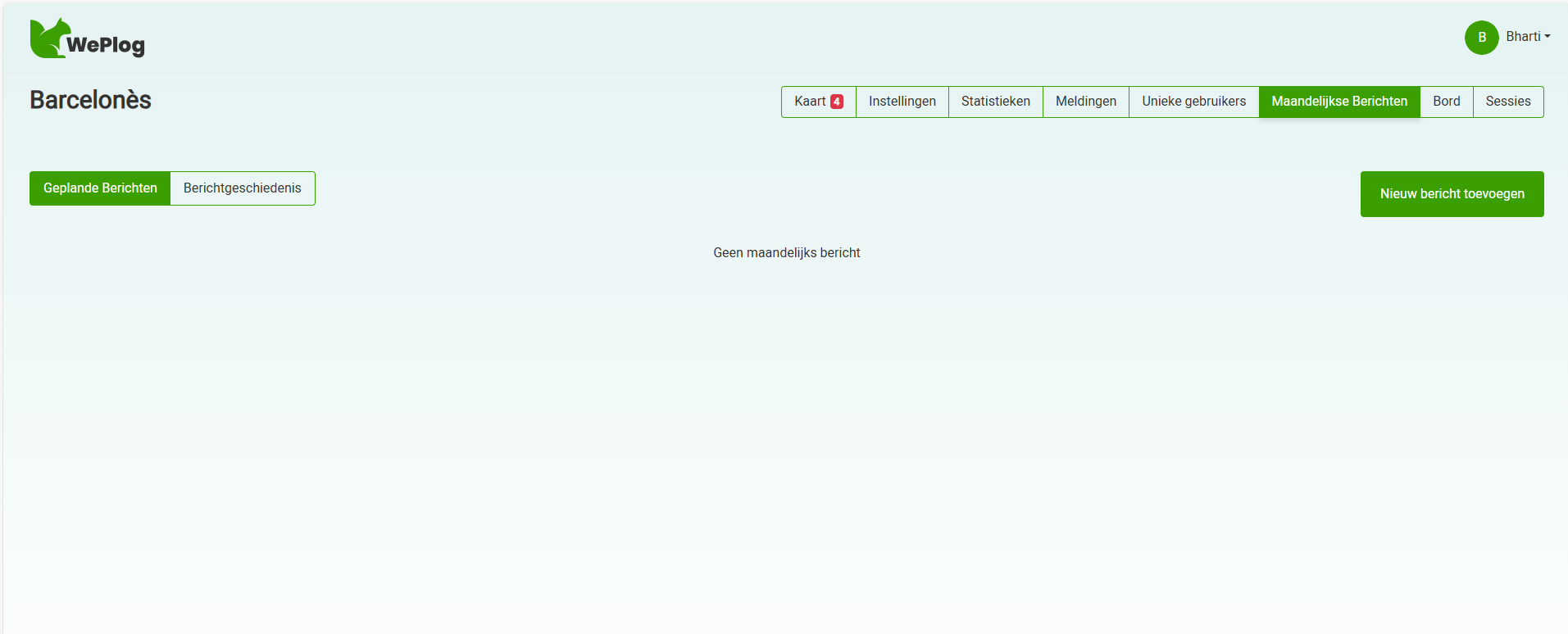Open the Kaart tab

(809, 102)
